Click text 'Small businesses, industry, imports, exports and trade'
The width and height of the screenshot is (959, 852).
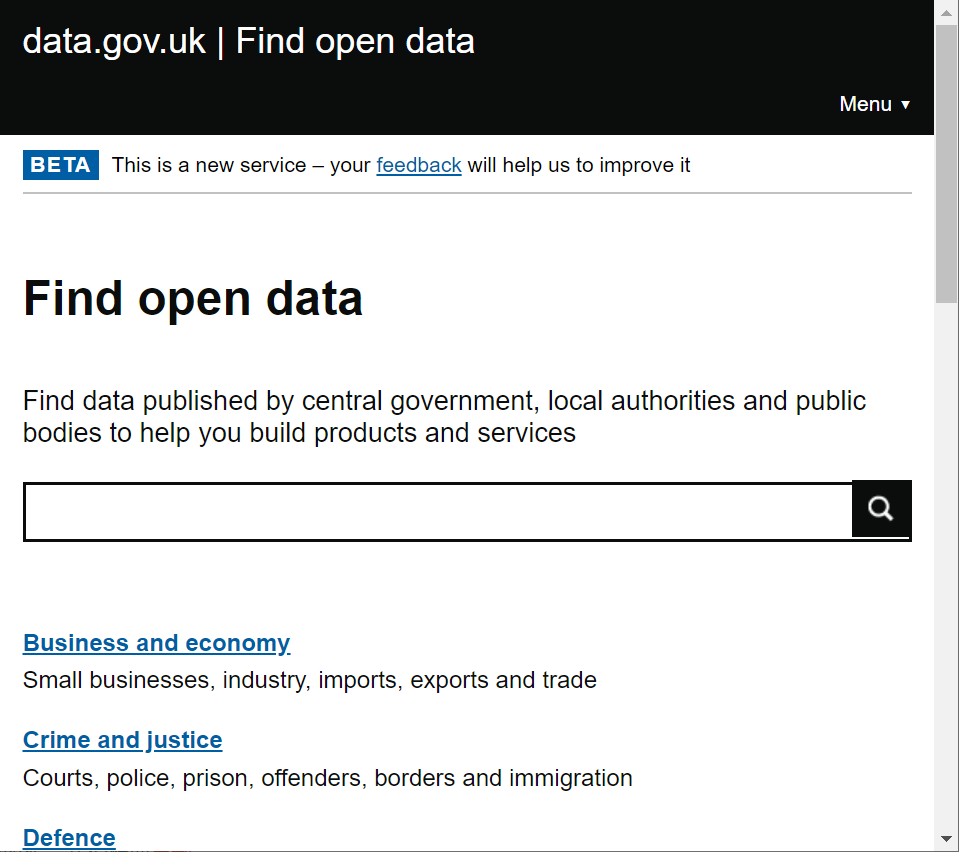pos(309,680)
